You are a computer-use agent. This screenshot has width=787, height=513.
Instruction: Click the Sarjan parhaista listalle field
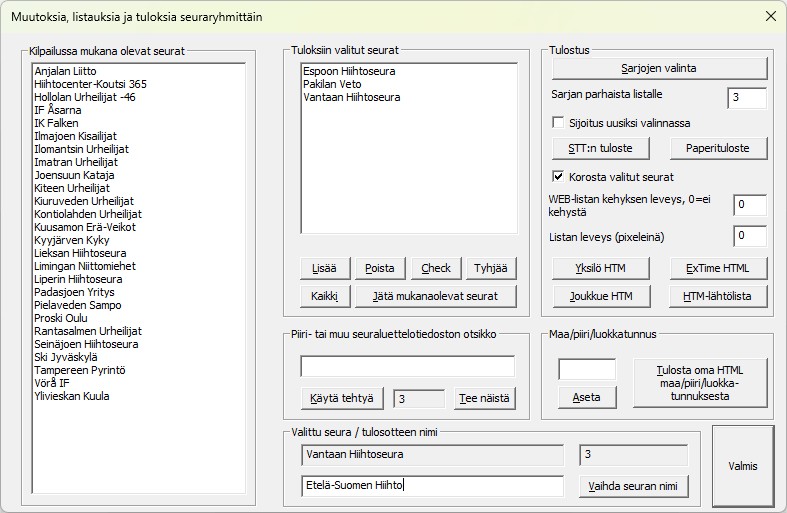pyautogui.click(x=746, y=98)
